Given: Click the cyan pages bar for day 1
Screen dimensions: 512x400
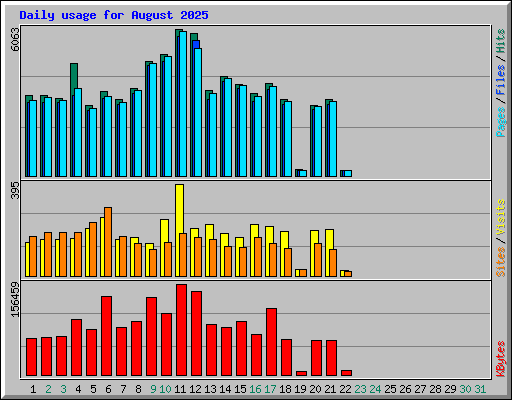Looking at the screenshot, I should (x=33, y=139).
